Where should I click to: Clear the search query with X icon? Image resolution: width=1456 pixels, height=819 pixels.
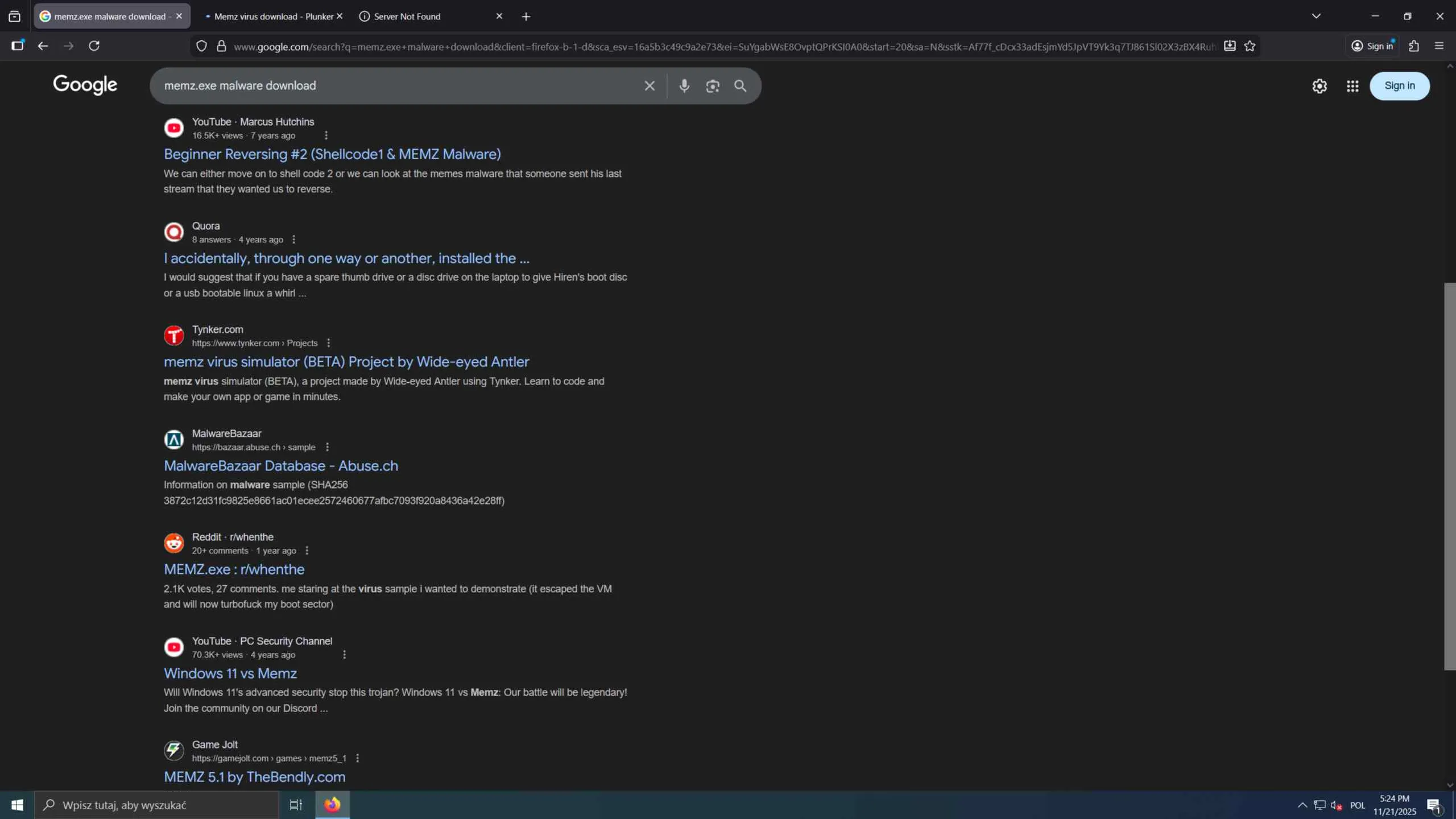coord(650,86)
